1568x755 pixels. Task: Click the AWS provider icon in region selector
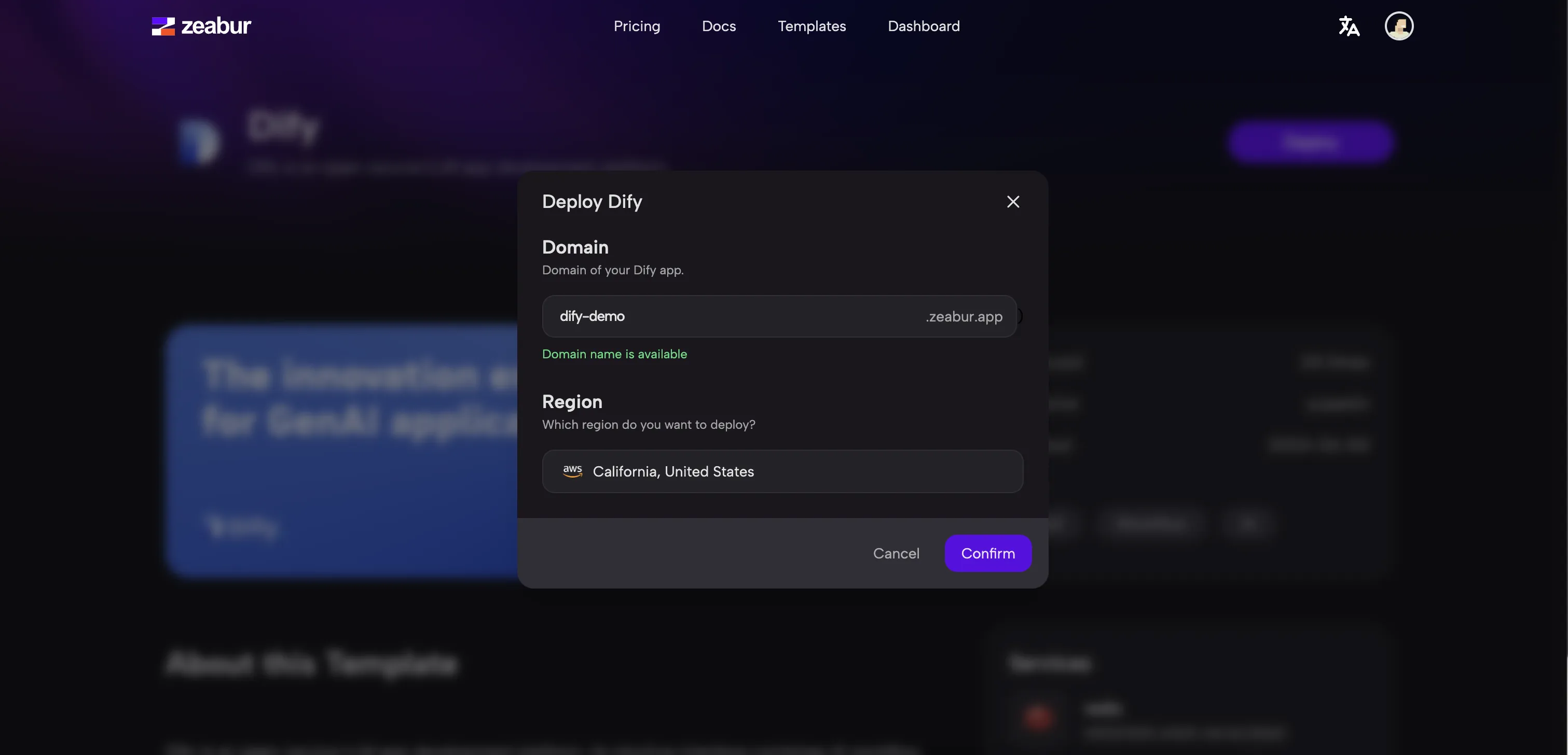(572, 471)
